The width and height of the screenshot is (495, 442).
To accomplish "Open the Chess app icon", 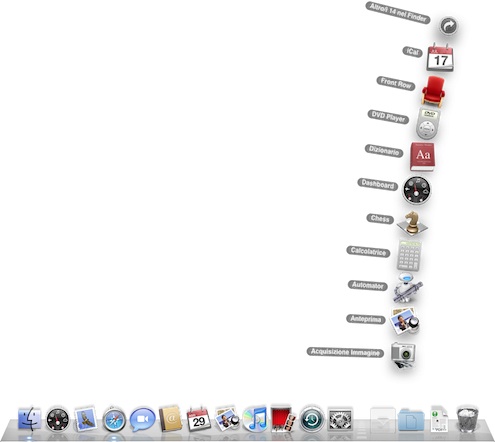I will (412, 223).
